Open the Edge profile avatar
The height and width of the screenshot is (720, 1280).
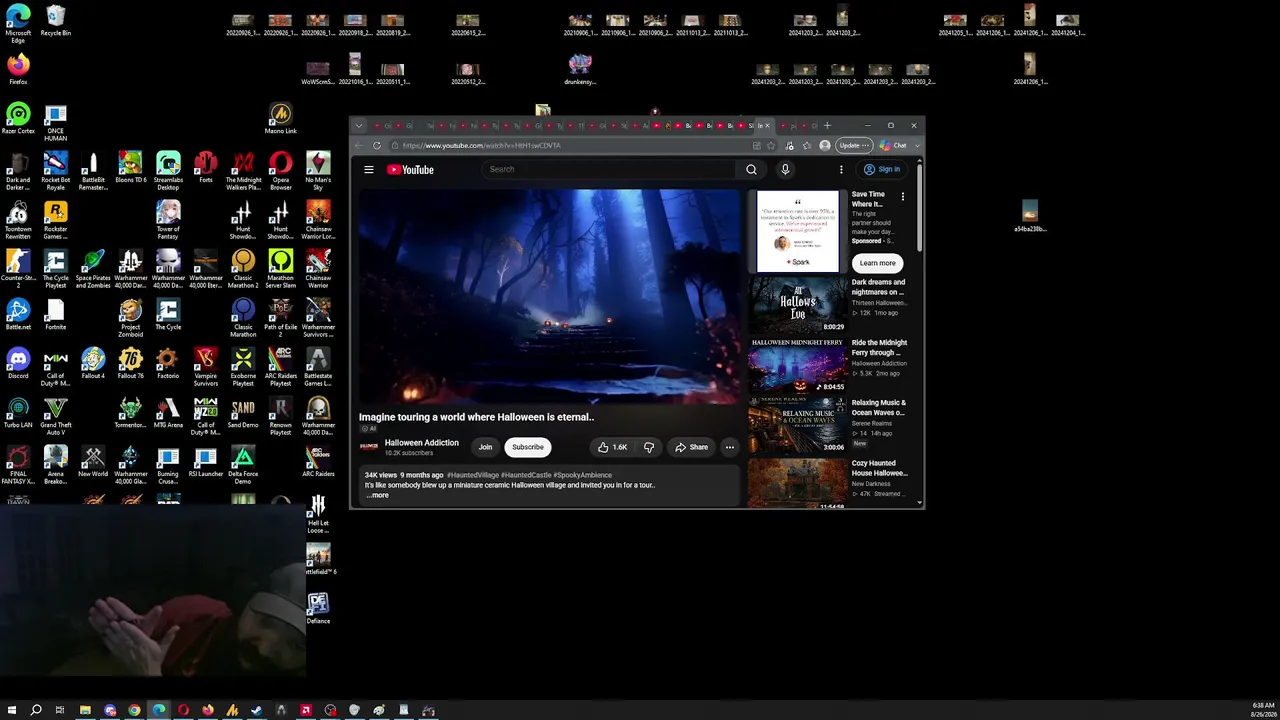pyautogui.click(x=824, y=146)
